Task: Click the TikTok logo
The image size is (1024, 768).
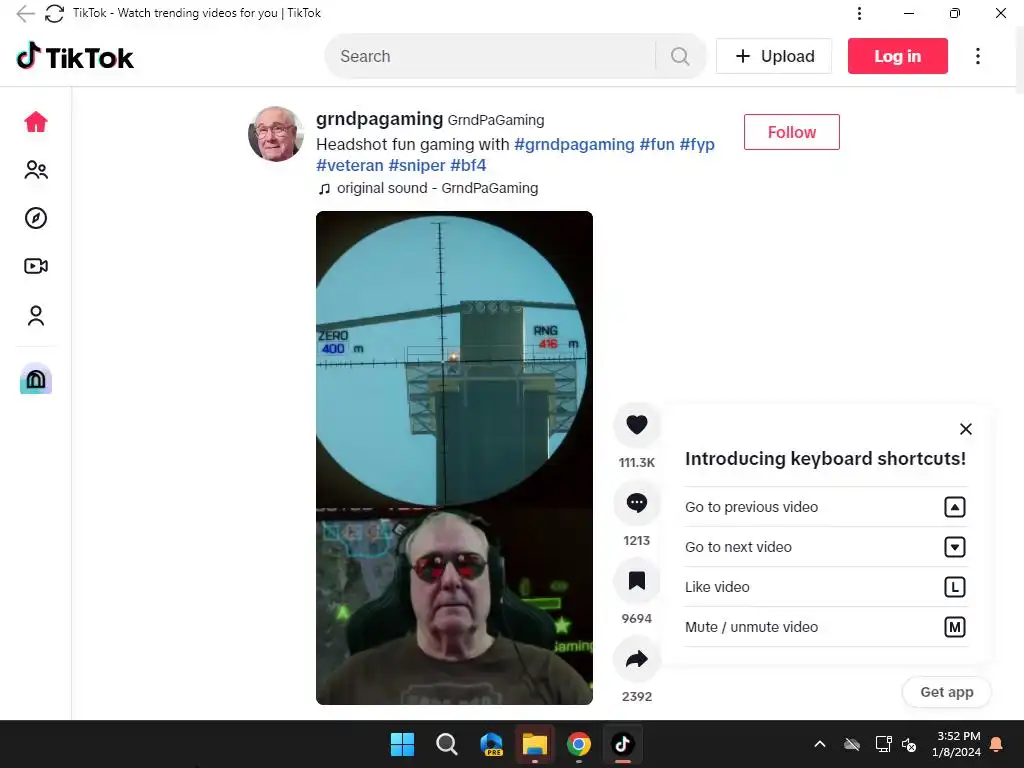Action: point(75,57)
